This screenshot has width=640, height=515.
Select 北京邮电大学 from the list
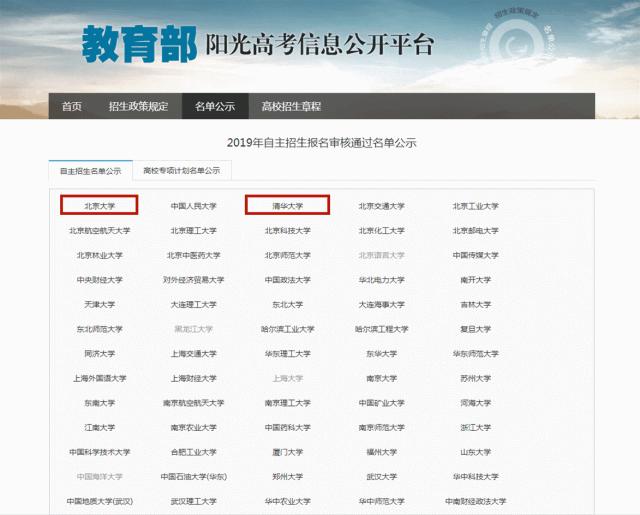tap(476, 231)
